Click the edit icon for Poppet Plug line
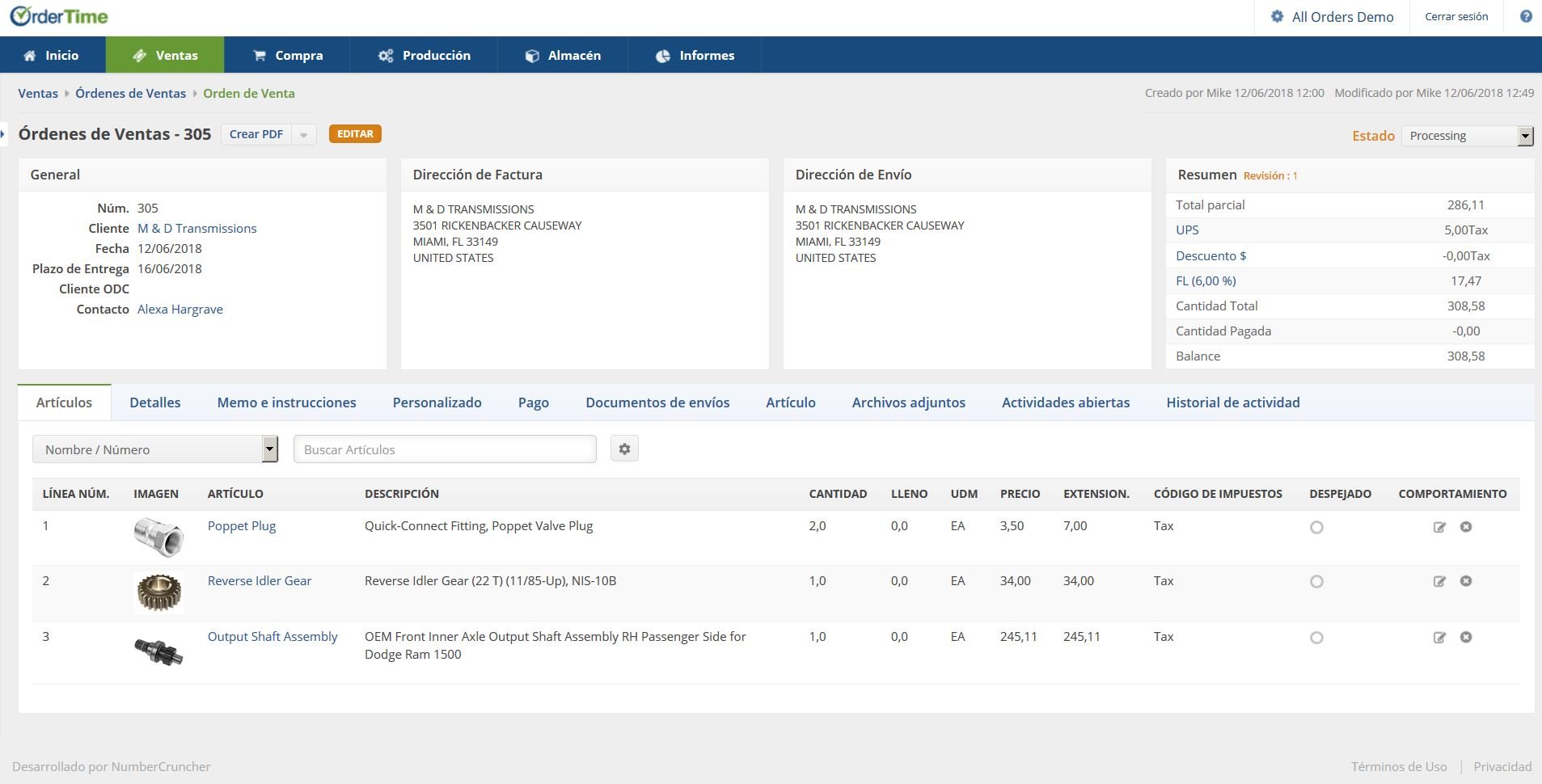Viewport: 1542px width, 784px height. pyautogui.click(x=1439, y=527)
